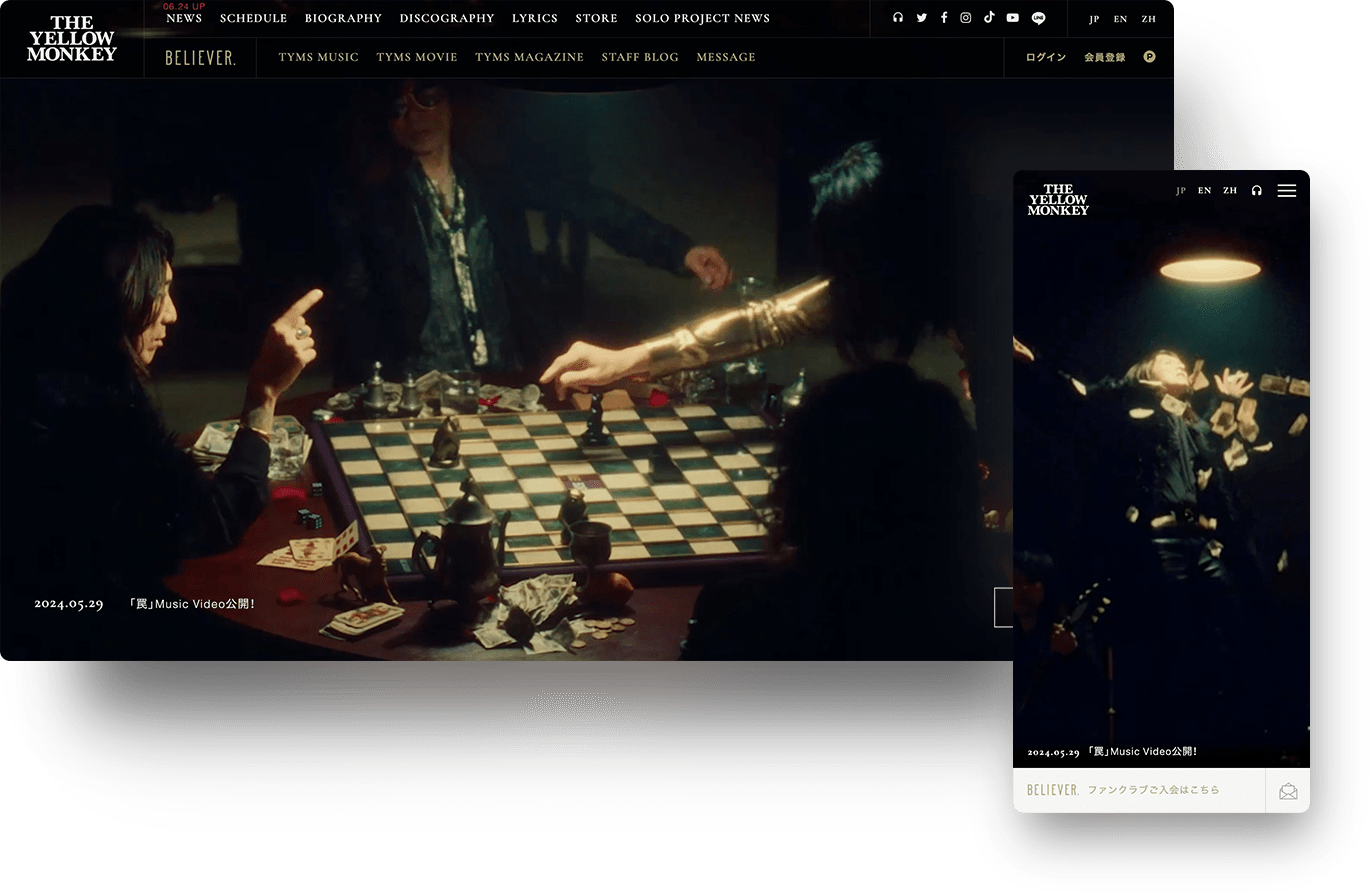
Task: Go to the BIOGRAPHY page
Action: click(x=343, y=18)
